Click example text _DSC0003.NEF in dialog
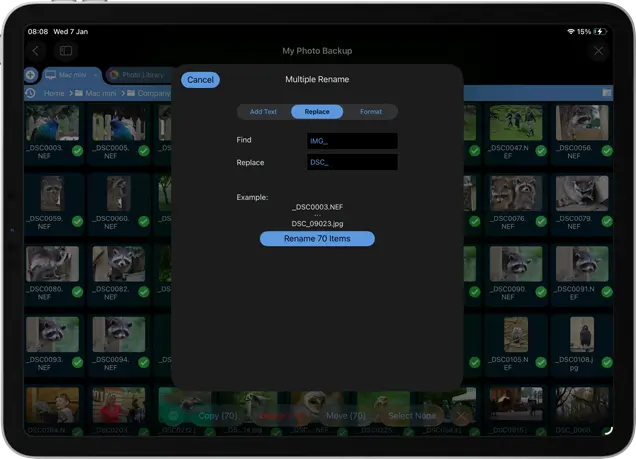The width and height of the screenshot is (636, 459). tap(317, 207)
